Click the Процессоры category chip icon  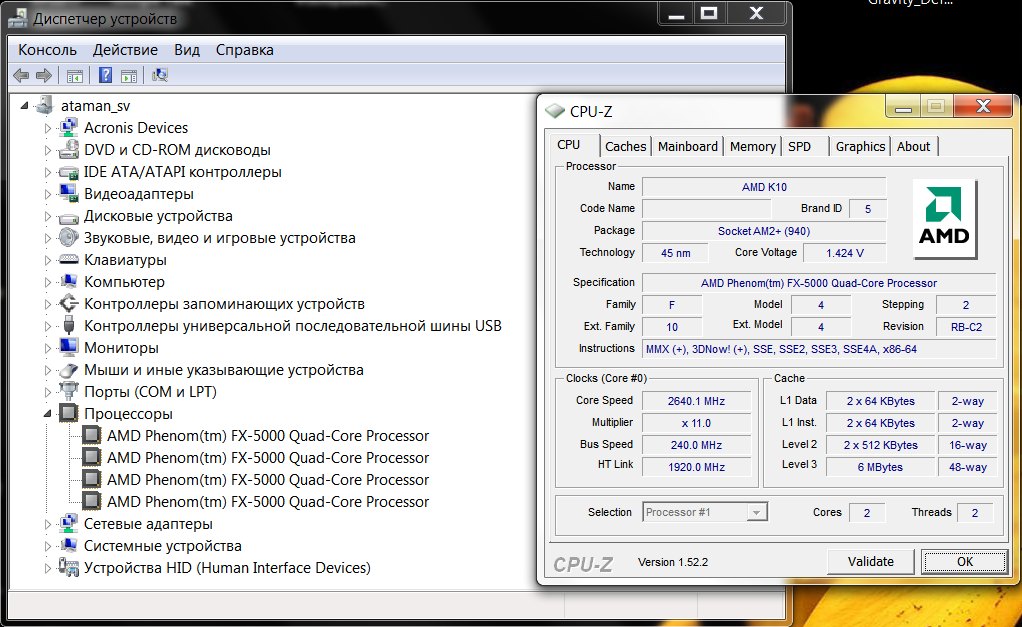(68, 413)
